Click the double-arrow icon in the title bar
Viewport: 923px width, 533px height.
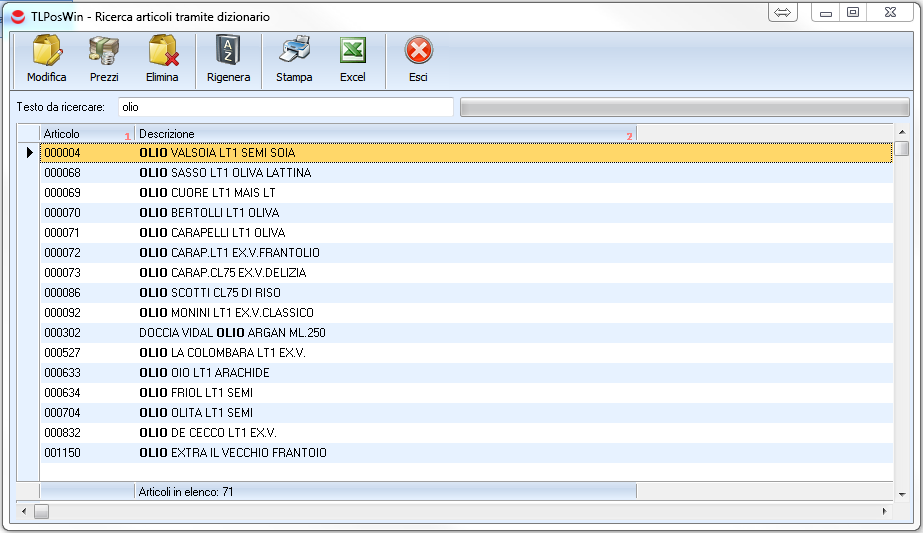click(782, 12)
